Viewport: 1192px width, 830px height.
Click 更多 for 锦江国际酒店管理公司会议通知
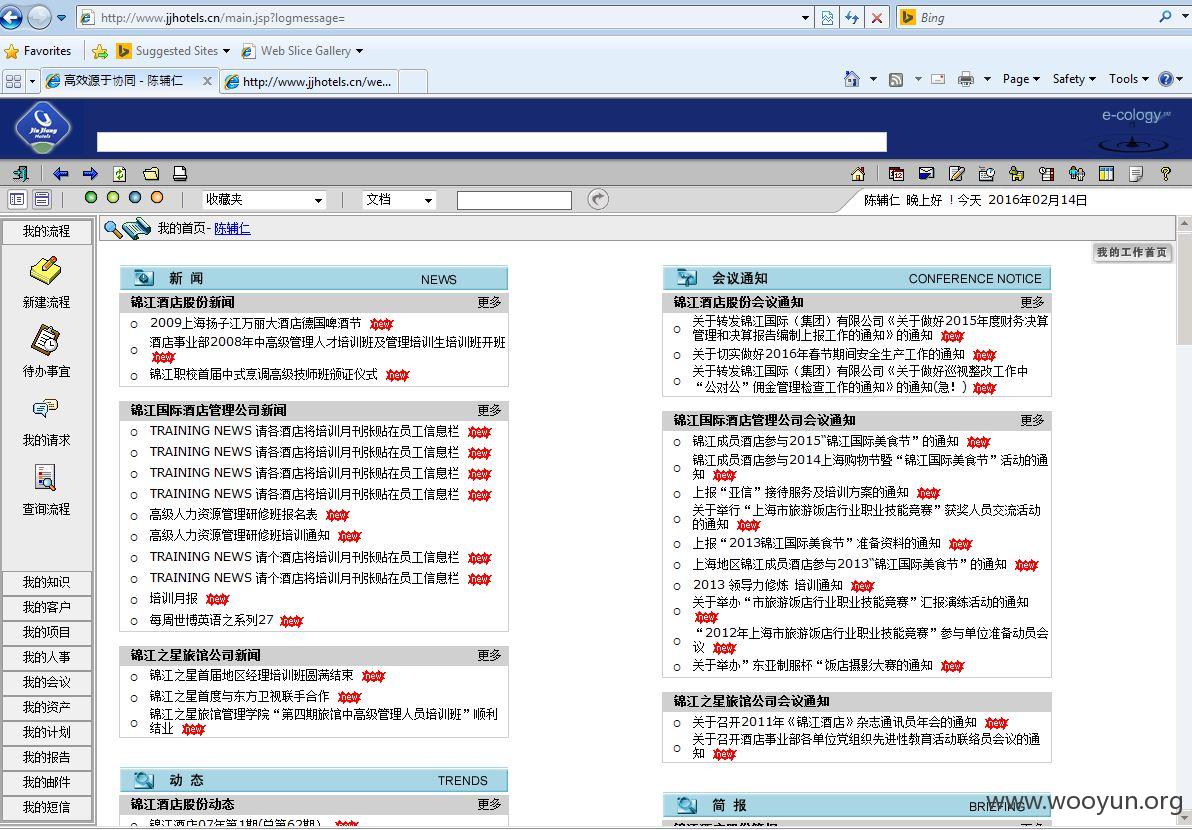[x=1032, y=420]
